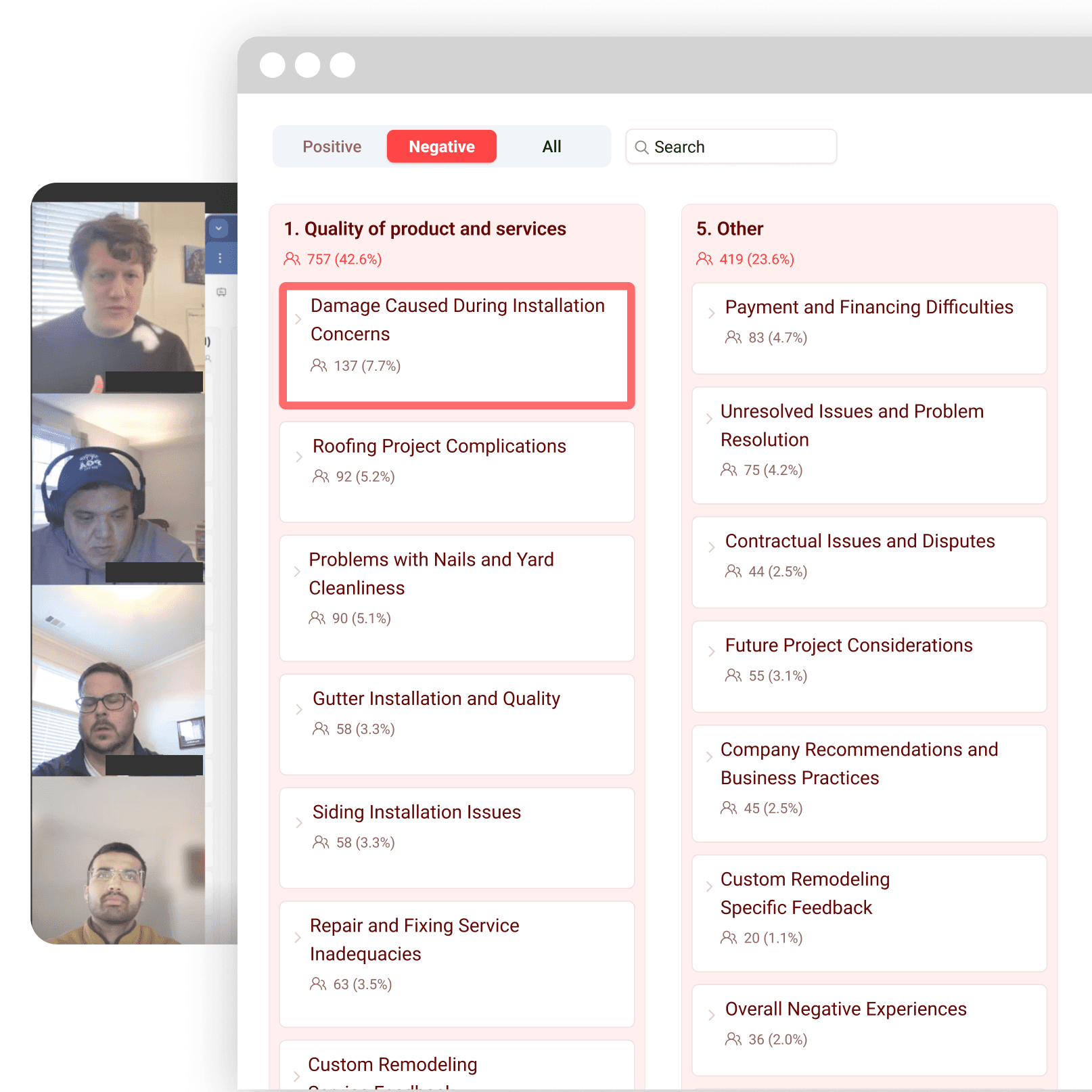The height and width of the screenshot is (1092, 1092).
Task: Expand Contractual Issues and Disputes chevron
Action: [x=711, y=547]
